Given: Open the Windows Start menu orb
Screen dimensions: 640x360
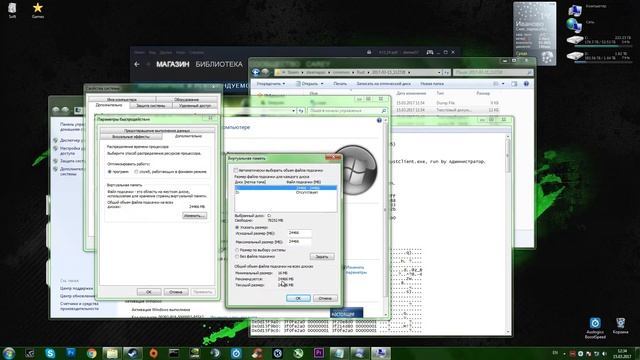Looking at the screenshot, I should (x=9, y=353).
